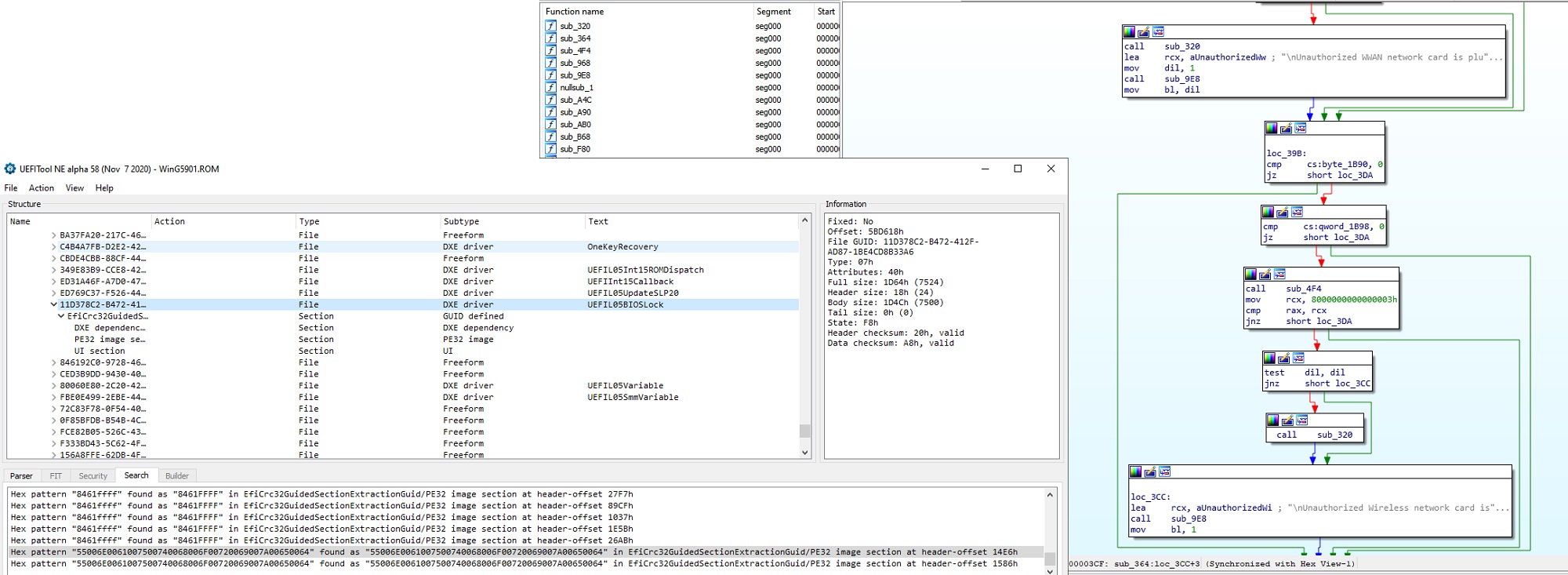Screen dimensions: 1568x575
Task: Collapse the EfiCrc32GuidedS section node
Action: click(61, 316)
